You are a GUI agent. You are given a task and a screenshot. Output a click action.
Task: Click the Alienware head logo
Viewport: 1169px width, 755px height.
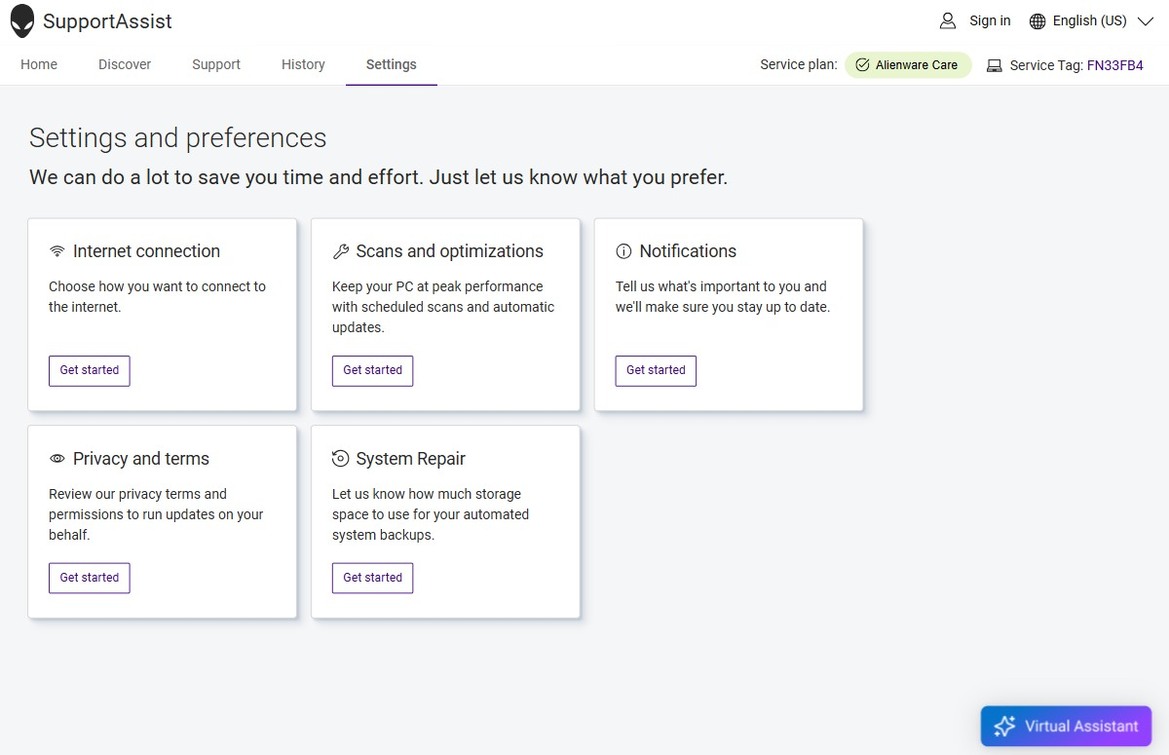point(22,21)
